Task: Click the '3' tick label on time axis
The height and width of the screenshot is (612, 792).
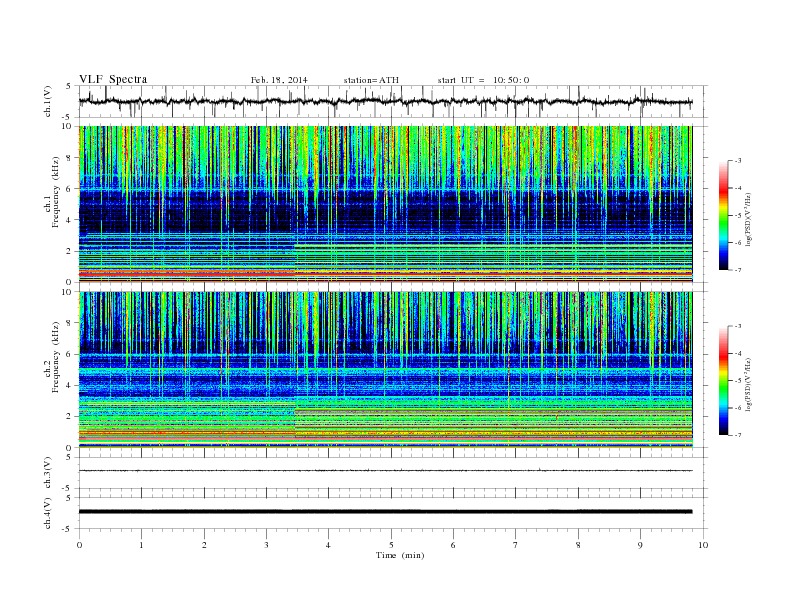Action: point(266,545)
